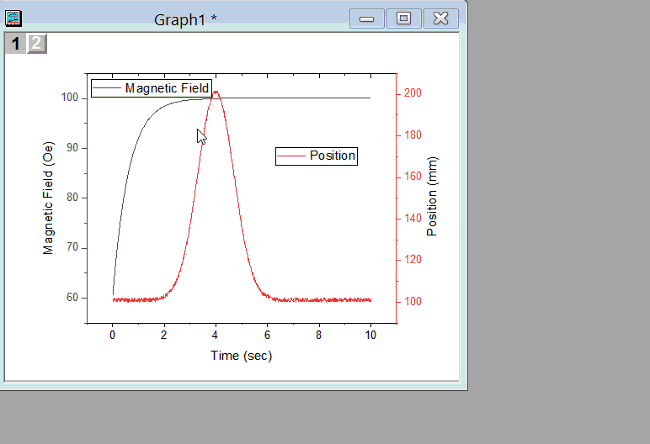
Task: Click the peak of the red Position curve
Action: 216,93
